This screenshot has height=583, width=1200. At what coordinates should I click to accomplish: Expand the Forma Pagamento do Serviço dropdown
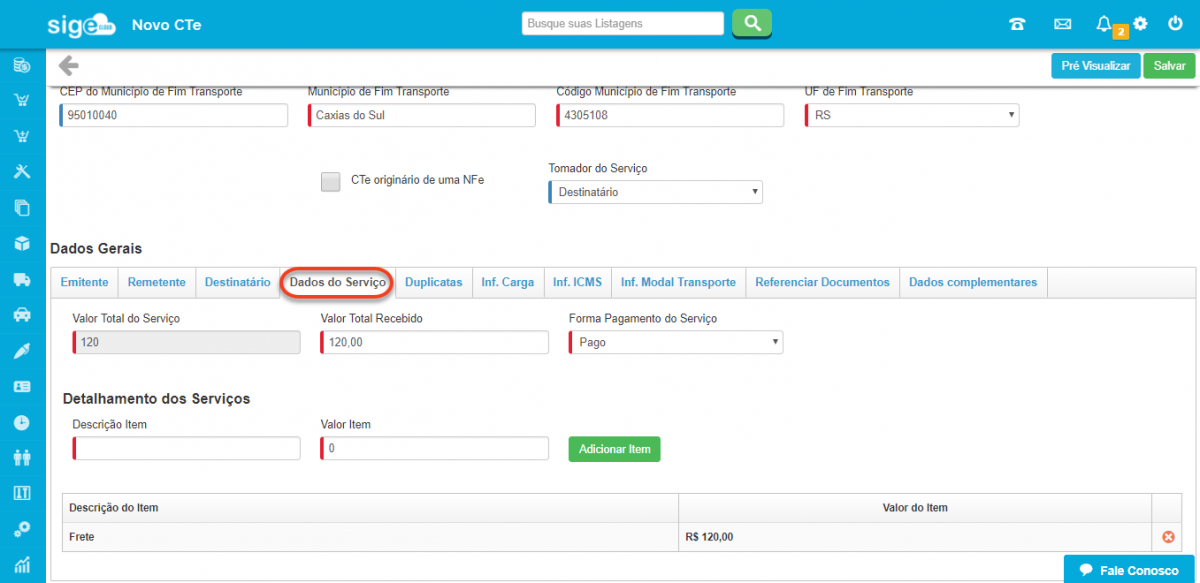[675, 342]
